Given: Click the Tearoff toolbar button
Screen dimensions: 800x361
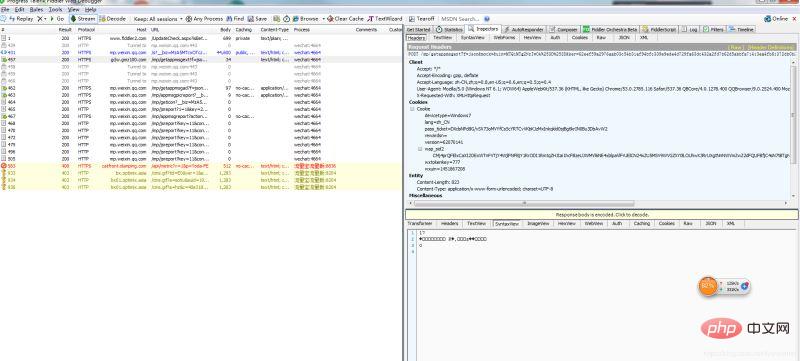Looking at the screenshot, I should point(421,19).
